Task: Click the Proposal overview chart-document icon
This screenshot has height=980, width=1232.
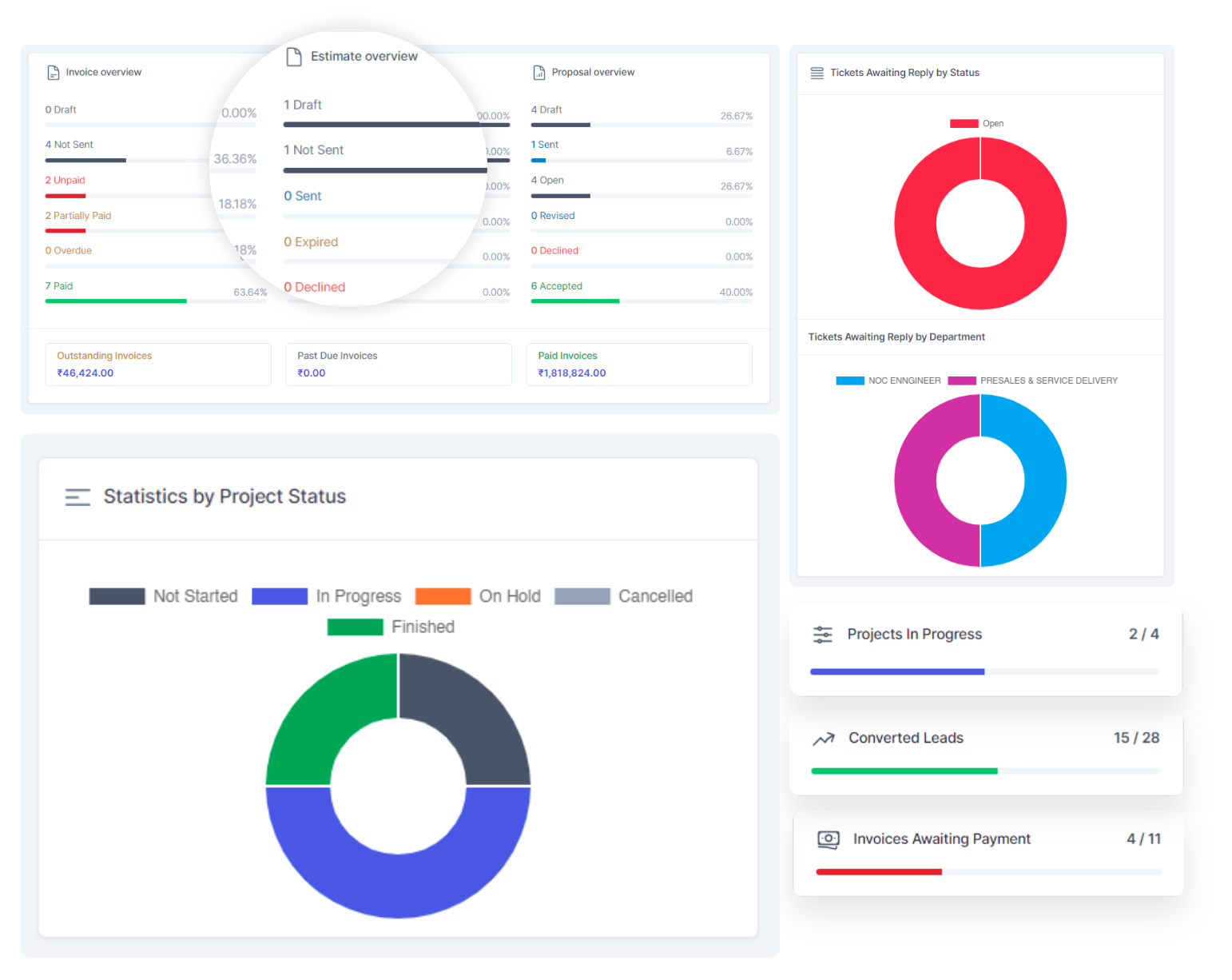Action: point(539,73)
